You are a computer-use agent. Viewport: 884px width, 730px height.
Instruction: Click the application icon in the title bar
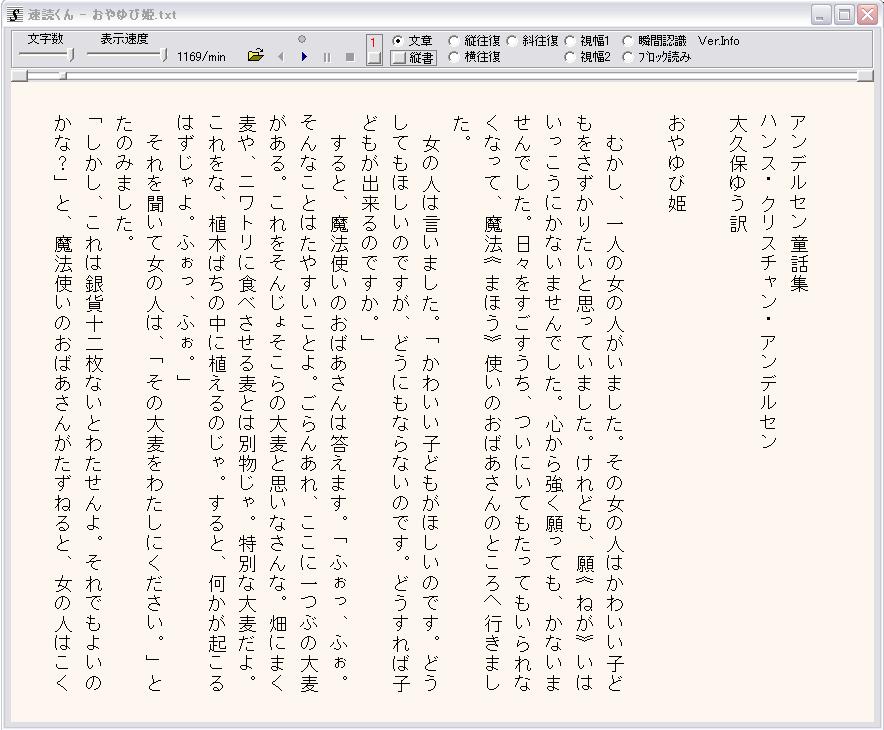pyautogui.click(x=15, y=15)
